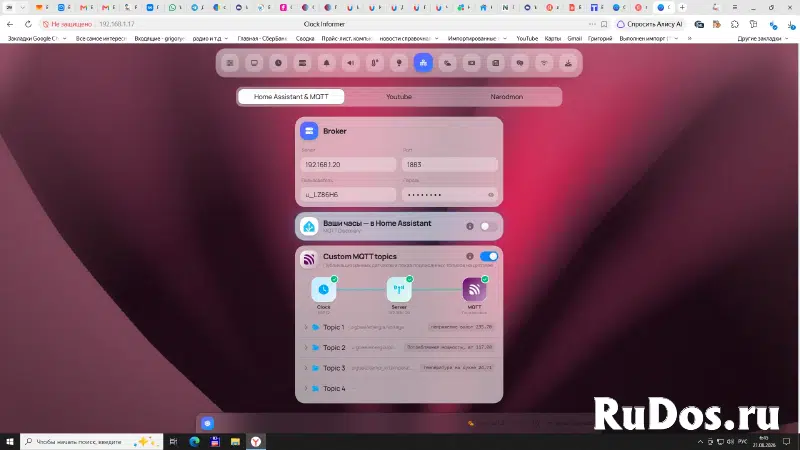The width and height of the screenshot is (800, 450).
Task: Click browser back arrow
Action: pos(10,24)
